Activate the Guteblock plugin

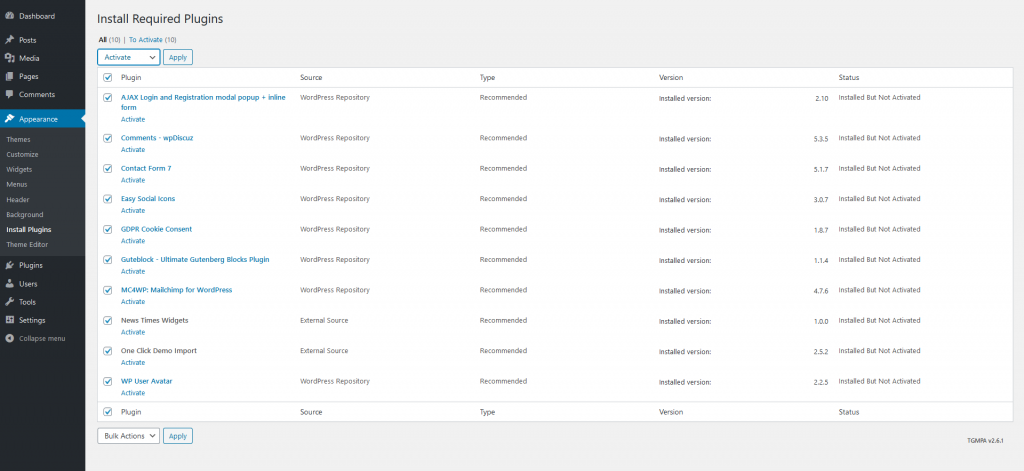pos(133,271)
